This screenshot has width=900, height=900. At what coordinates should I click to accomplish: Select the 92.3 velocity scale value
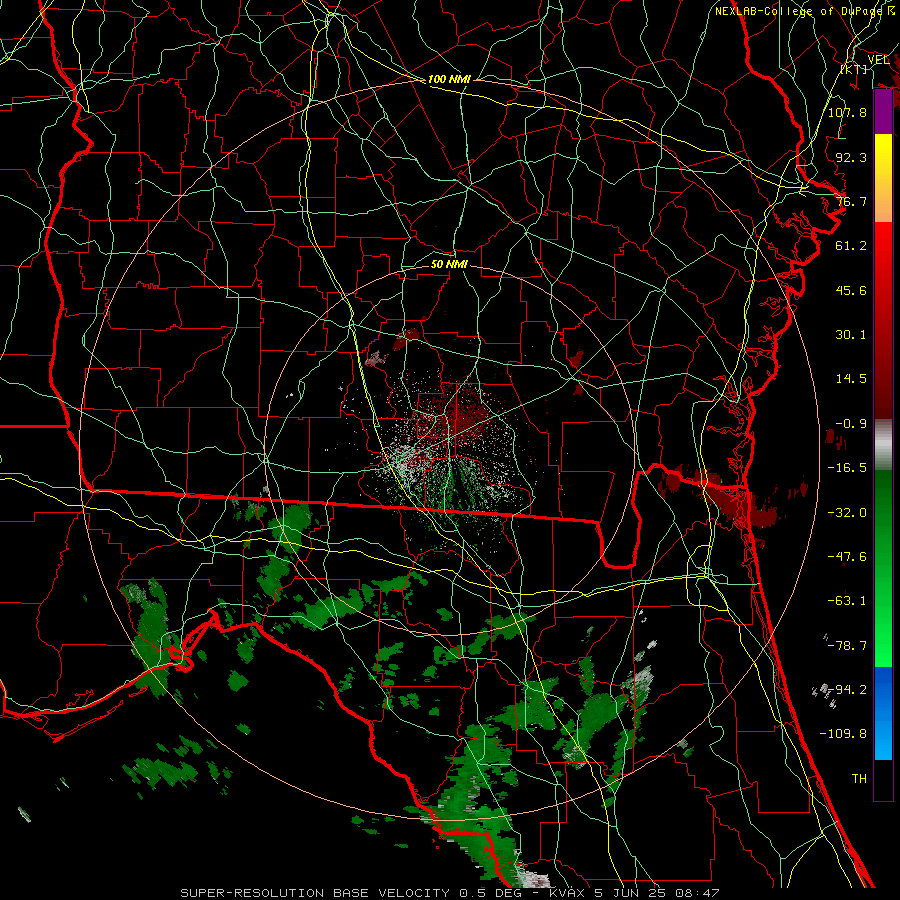pos(851,157)
